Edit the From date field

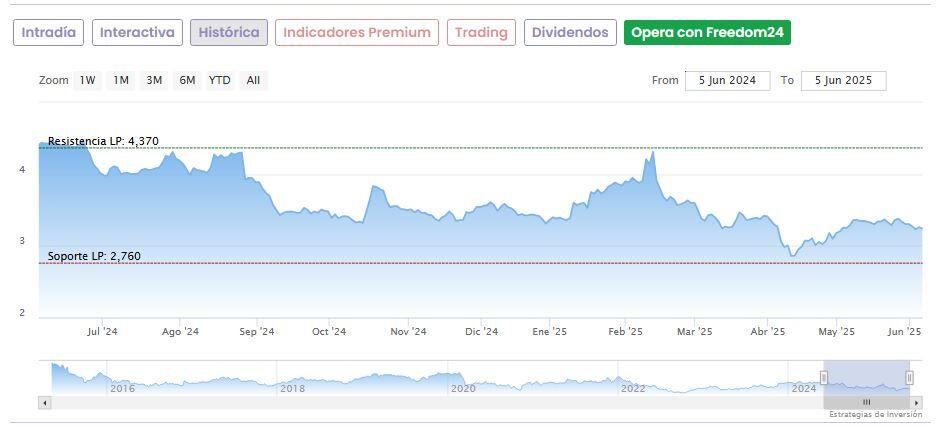click(727, 81)
